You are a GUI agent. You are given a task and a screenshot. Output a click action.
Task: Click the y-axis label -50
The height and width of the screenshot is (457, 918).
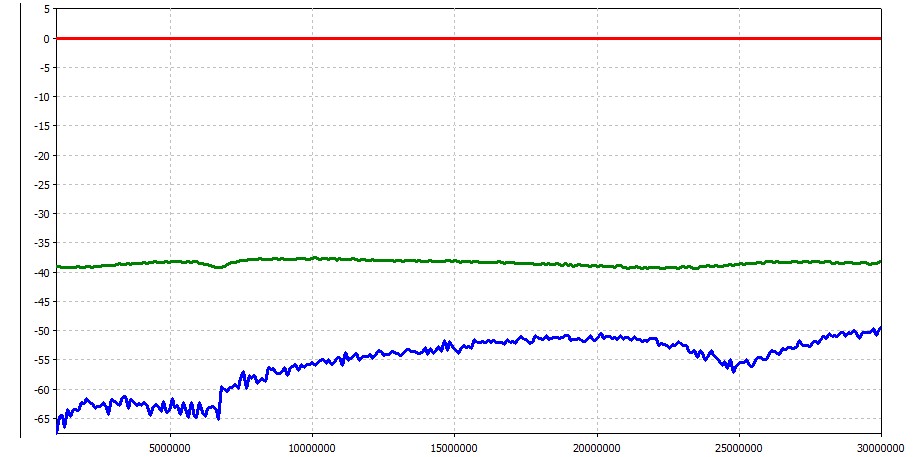41,330
